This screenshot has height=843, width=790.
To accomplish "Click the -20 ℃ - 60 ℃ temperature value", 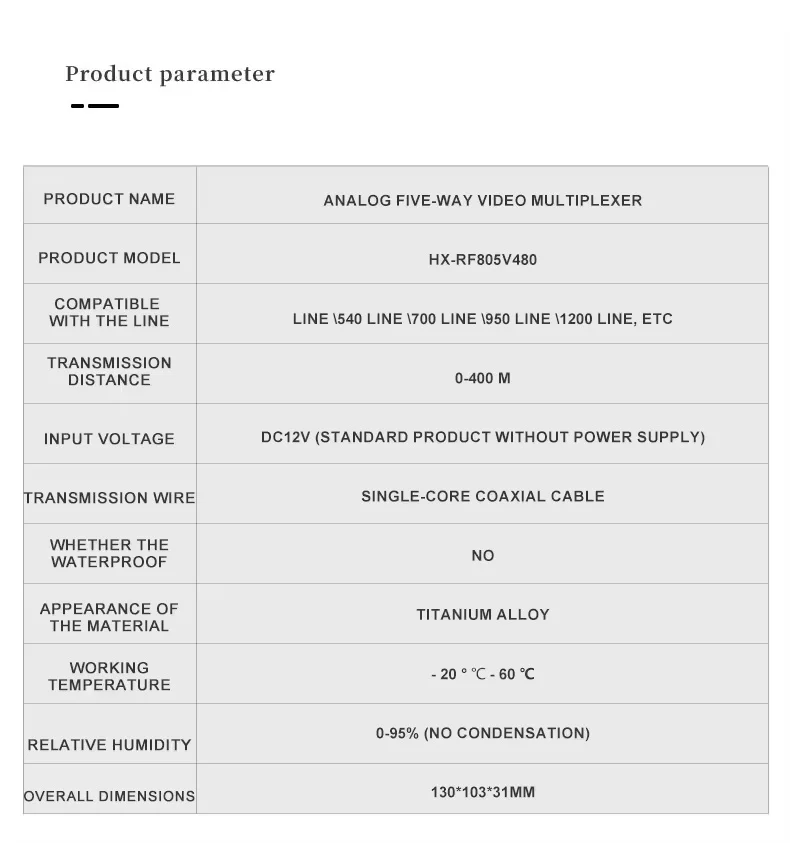I will (x=482, y=674).
